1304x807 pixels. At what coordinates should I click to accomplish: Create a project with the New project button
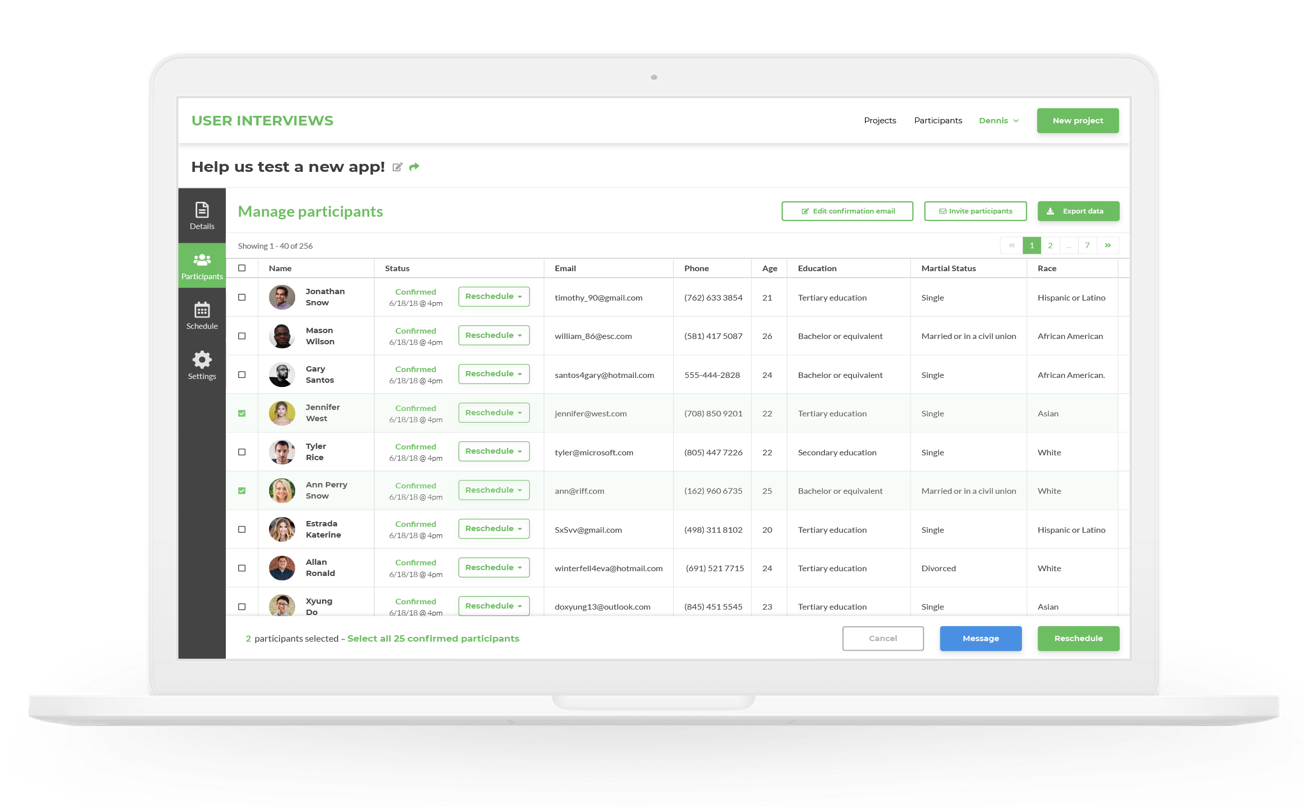click(1077, 119)
